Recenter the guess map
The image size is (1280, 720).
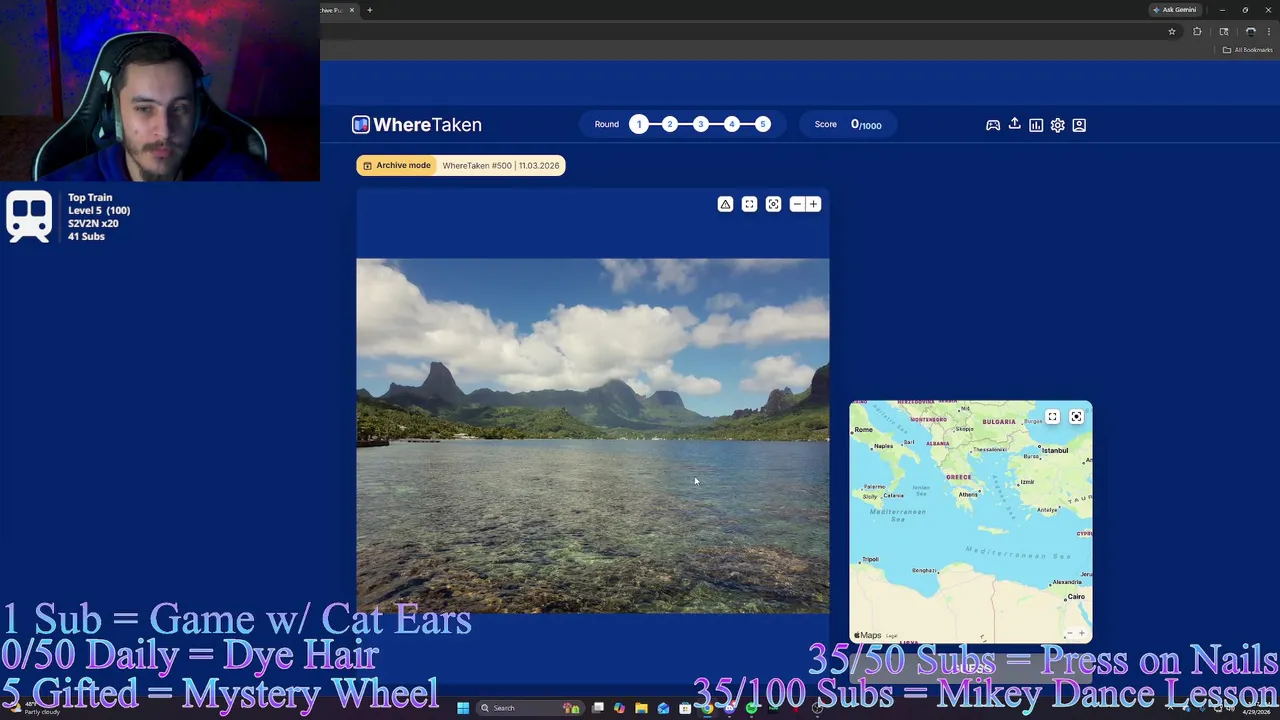tap(1076, 417)
